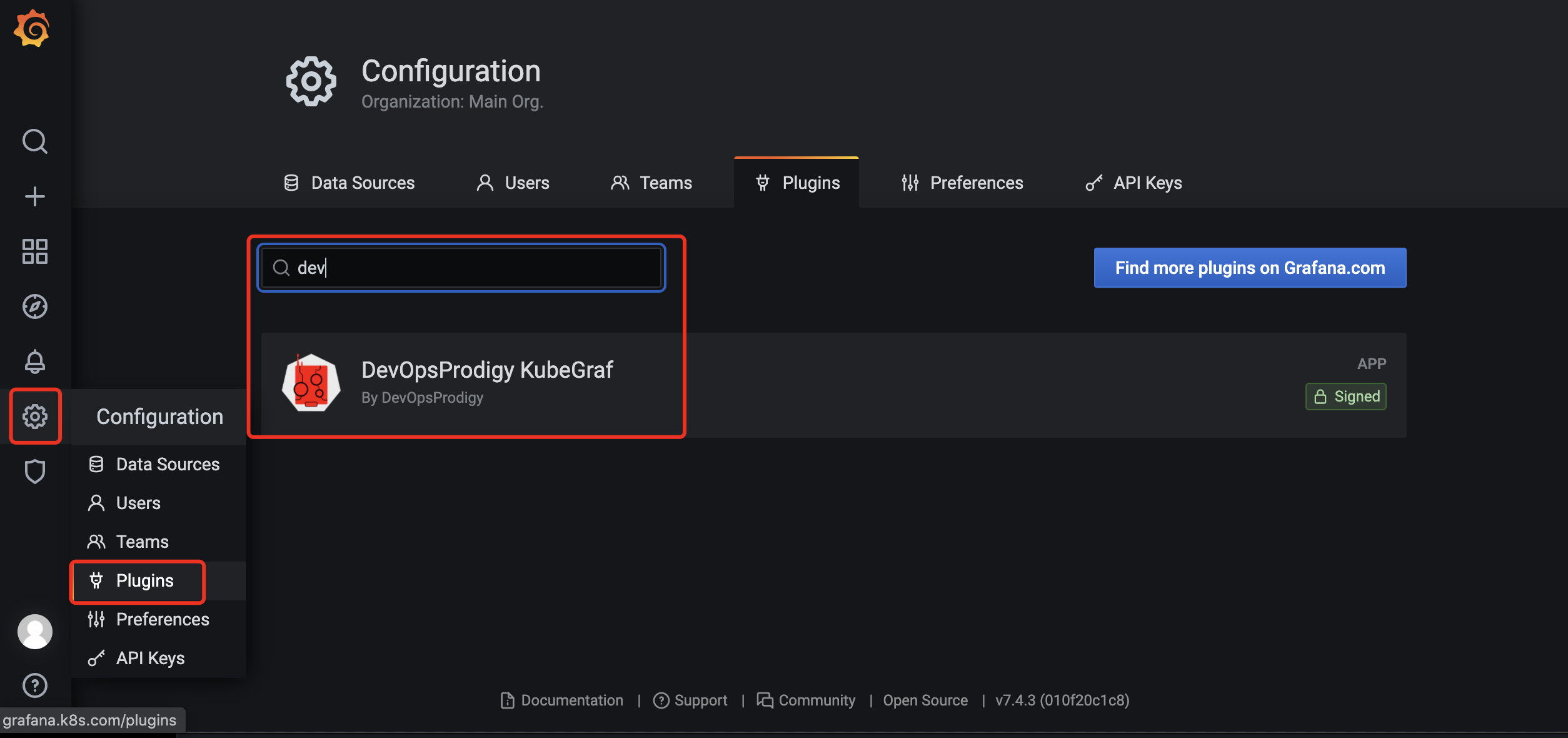1568x738 pixels.
Task: Switch to the Preferences tab
Action: pos(962,183)
